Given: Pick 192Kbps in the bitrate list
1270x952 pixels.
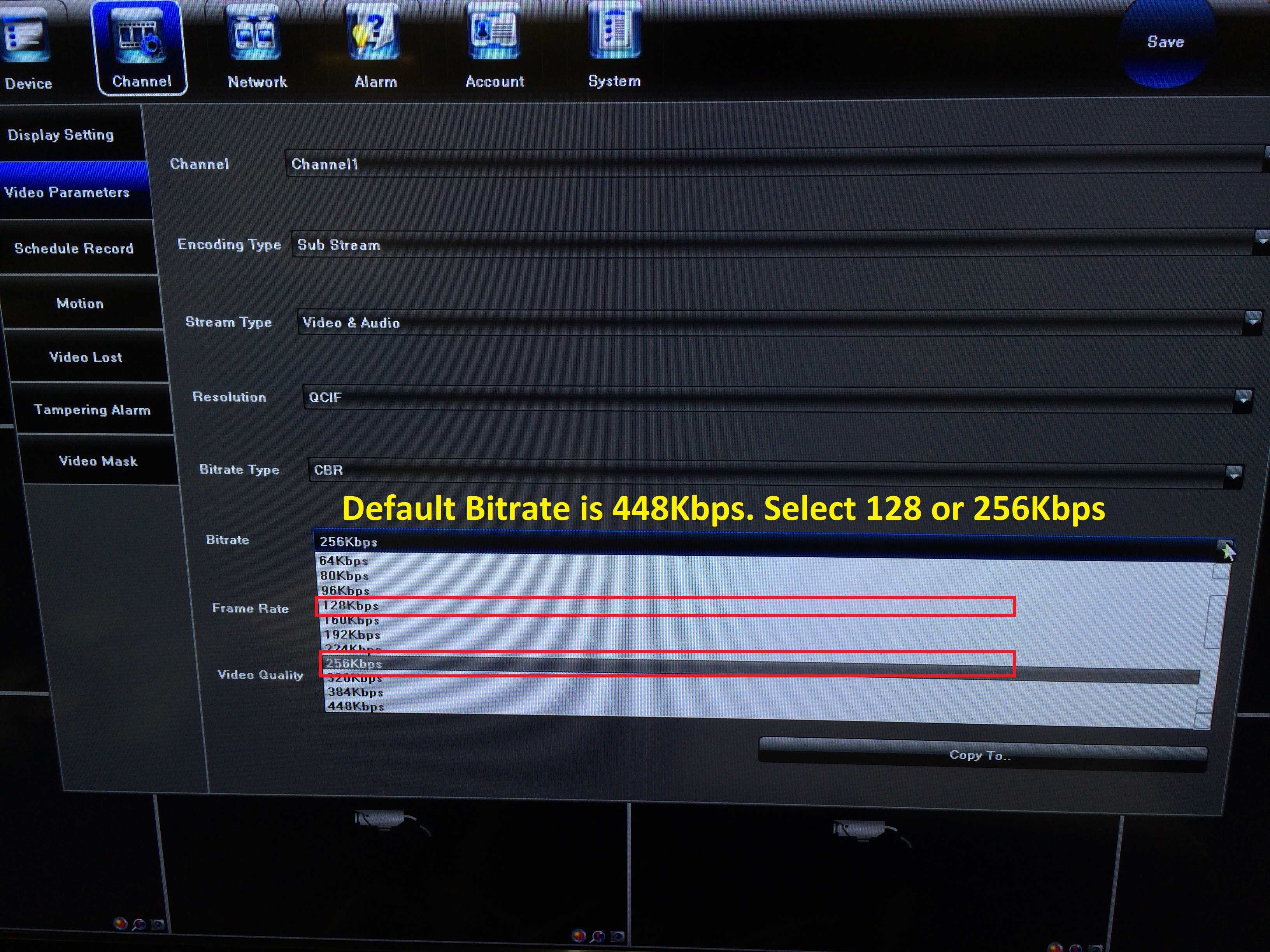Looking at the screenshot, I should [352, 635].
